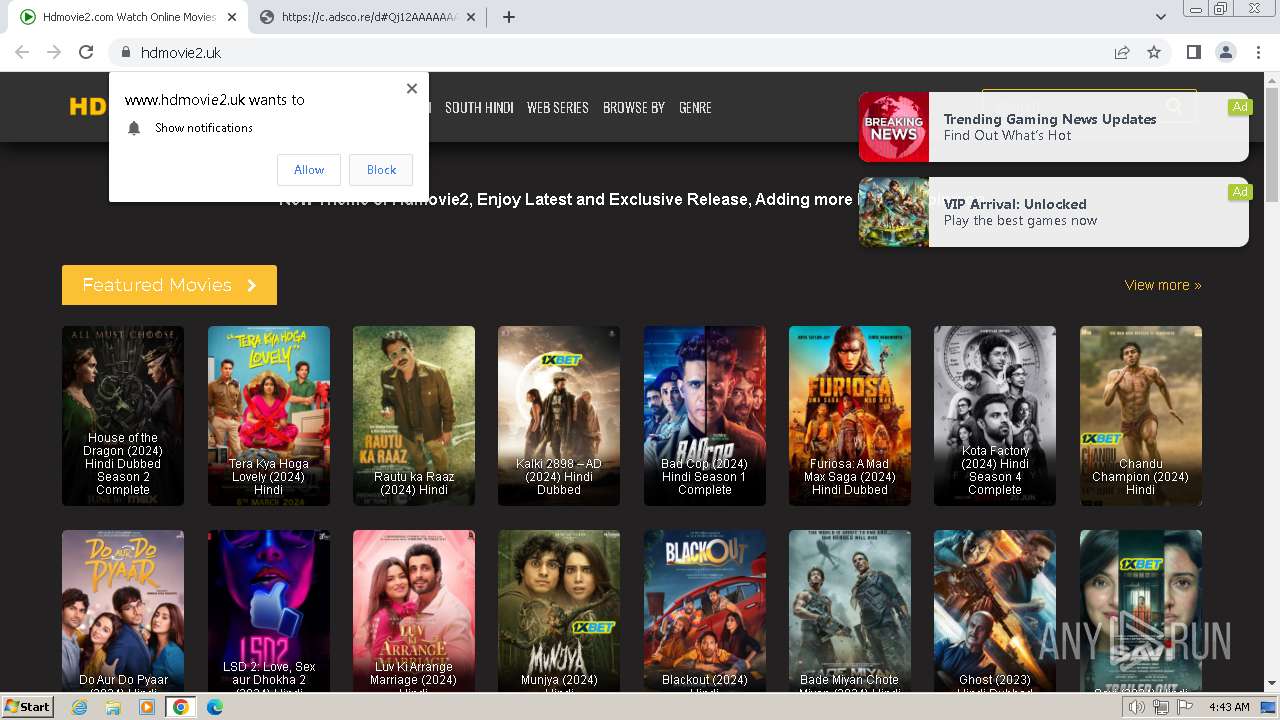Open Rautu ka Raaz (2024) poster
The width and height of the screenshot is (1280, 720).
[414, 416]
